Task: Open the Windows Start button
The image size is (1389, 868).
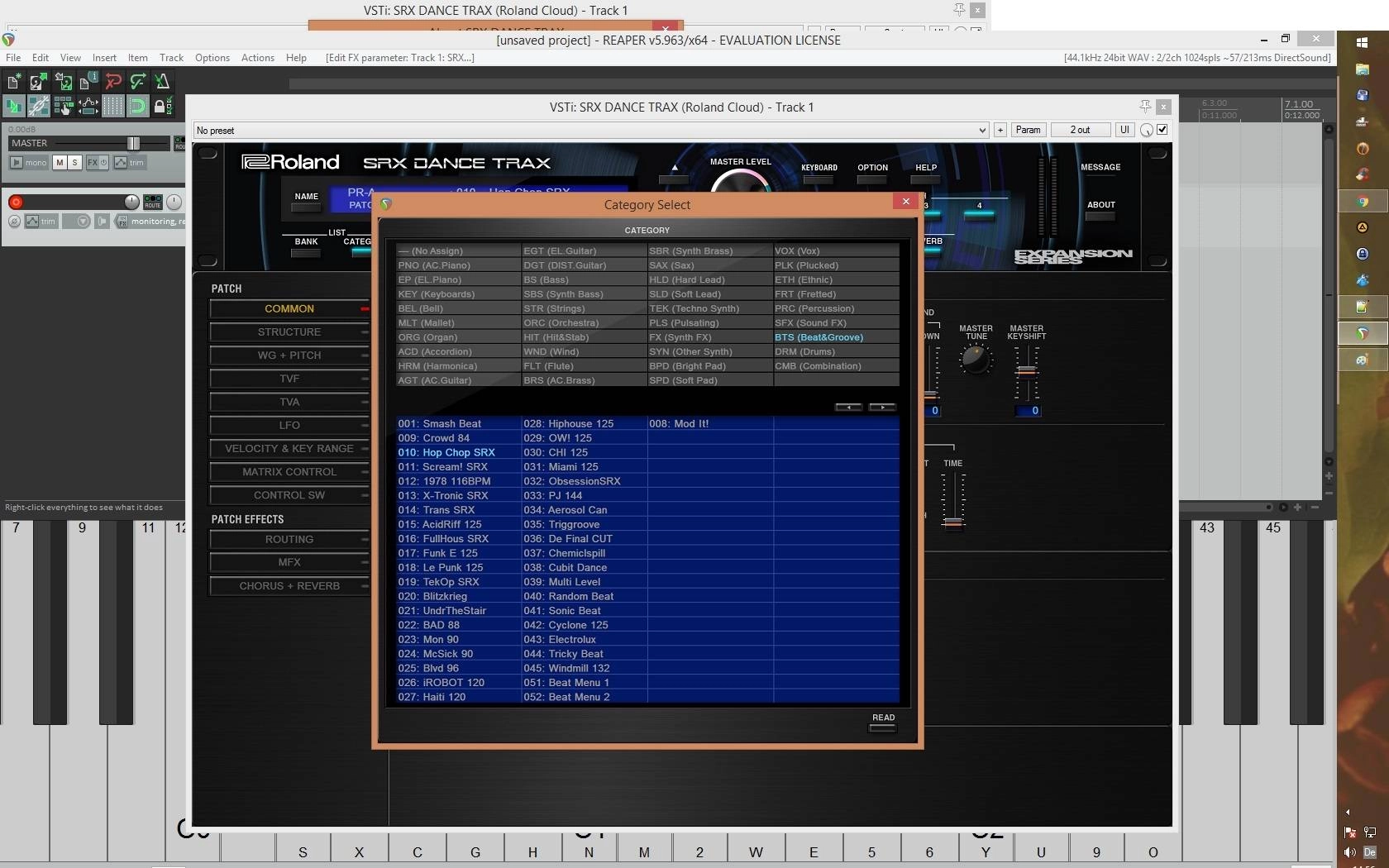Action: click(x=1362, y=42)
